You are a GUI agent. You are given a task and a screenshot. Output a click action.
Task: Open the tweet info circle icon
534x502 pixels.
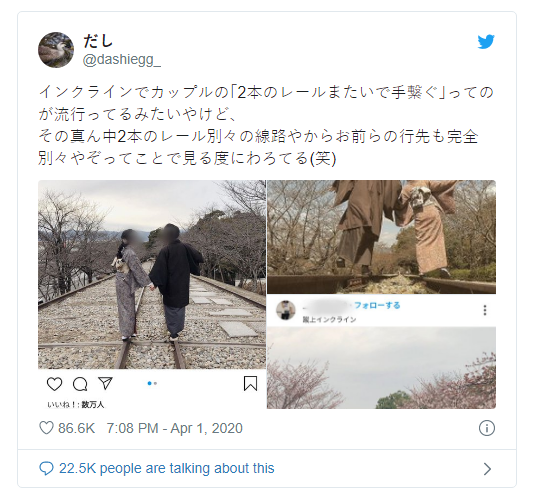(487, 428)
